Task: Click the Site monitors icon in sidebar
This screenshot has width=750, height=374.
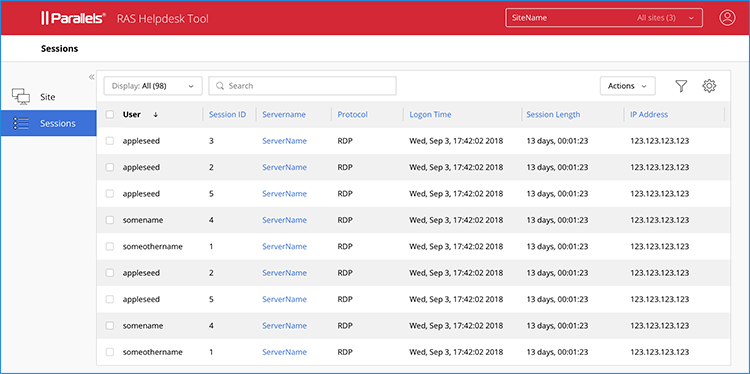Action: coord(21,97)
